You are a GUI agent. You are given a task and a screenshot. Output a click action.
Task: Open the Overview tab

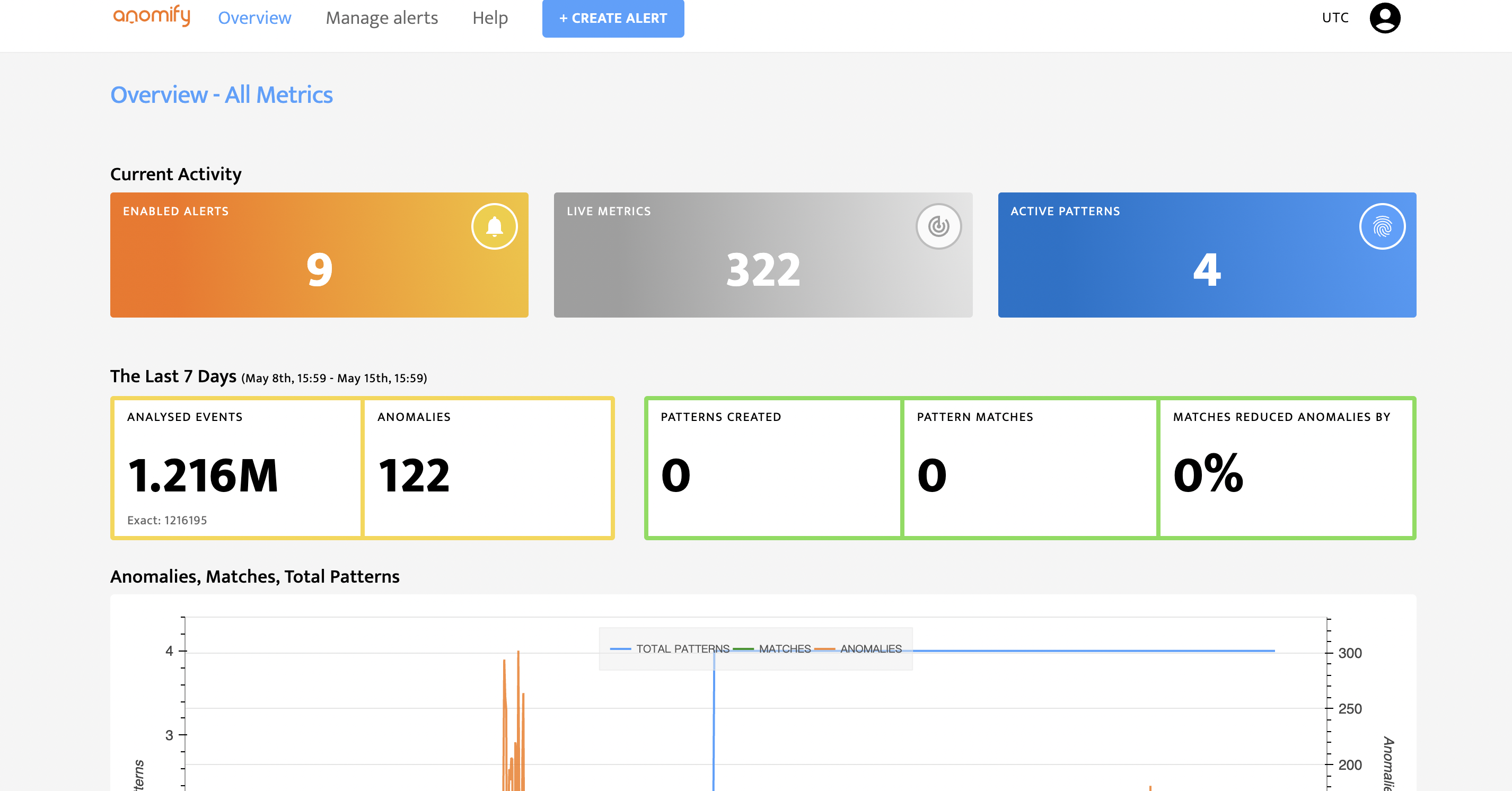pyautogui.click(x=254, y=17)
